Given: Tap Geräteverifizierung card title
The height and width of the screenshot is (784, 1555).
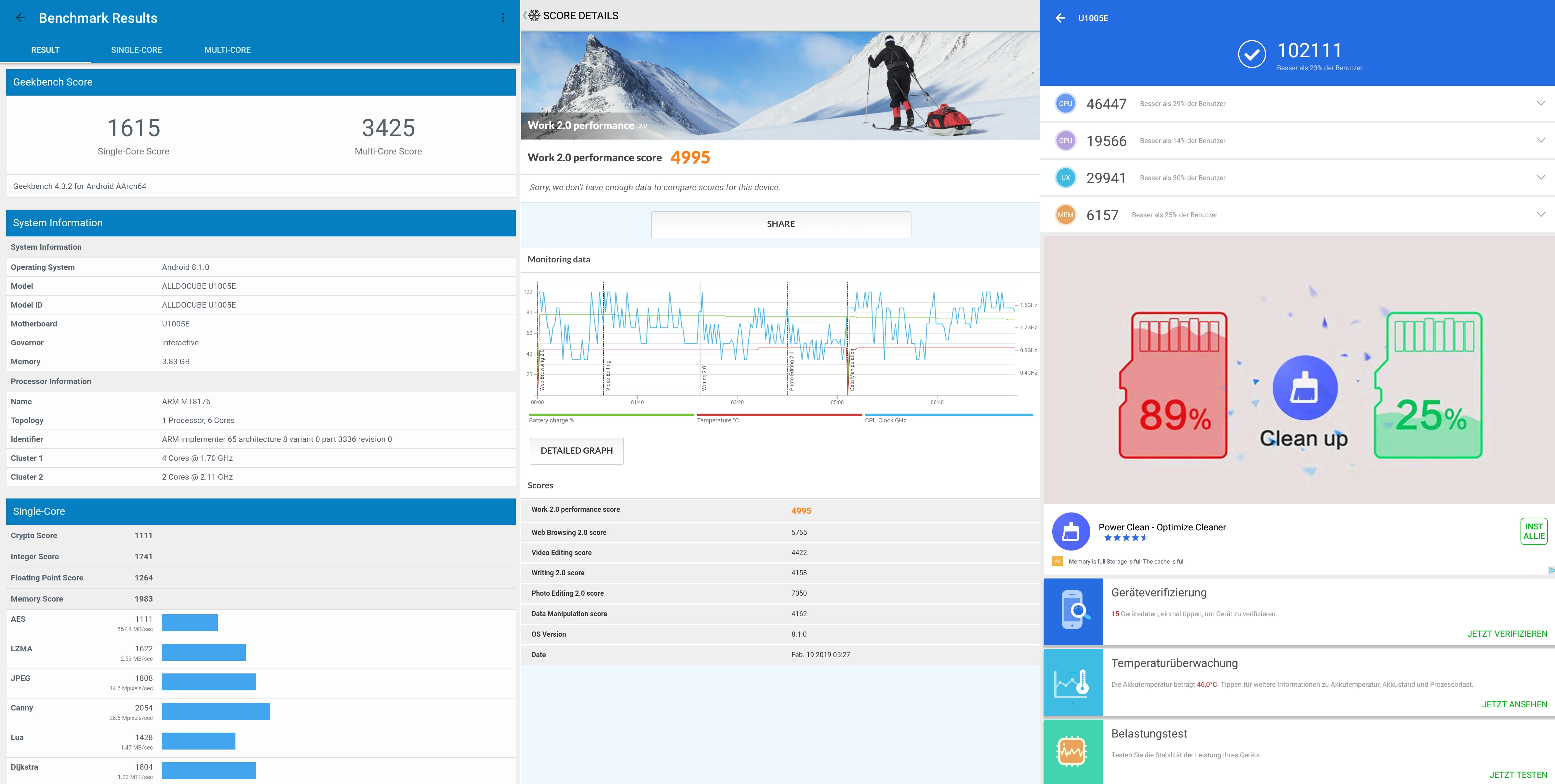Looking at the screenshot, I should click(x=1159, y=593).
